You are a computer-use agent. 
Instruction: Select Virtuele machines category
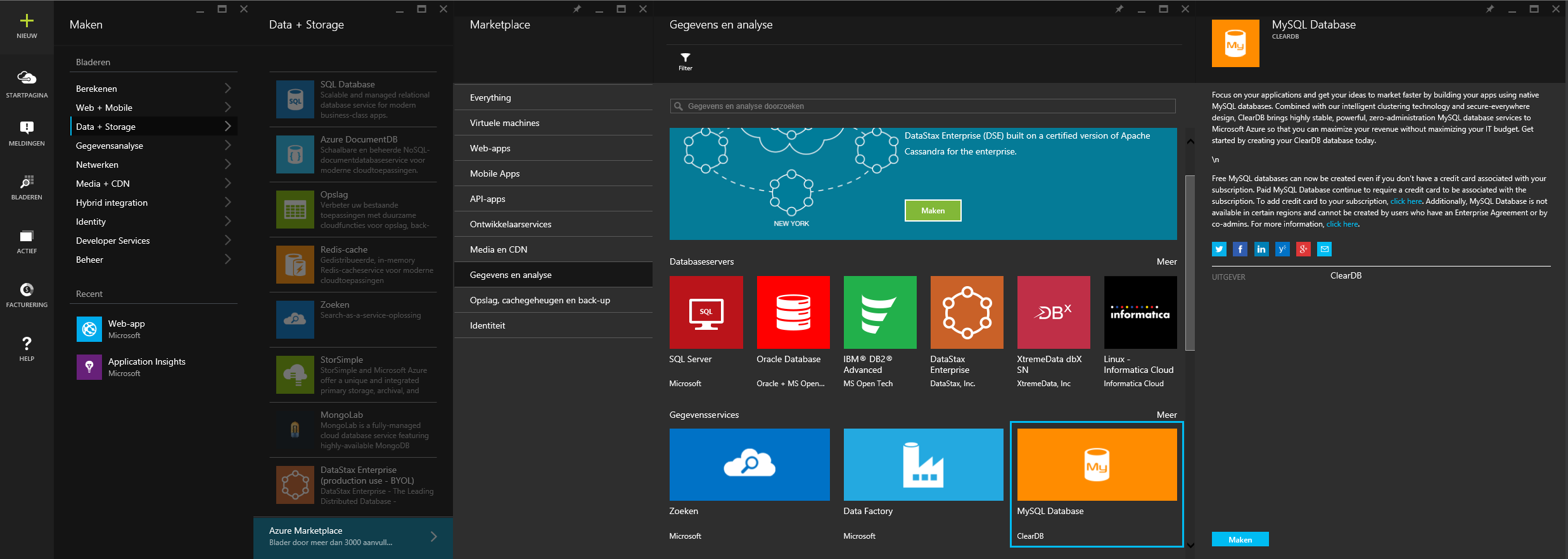point(554,123)
